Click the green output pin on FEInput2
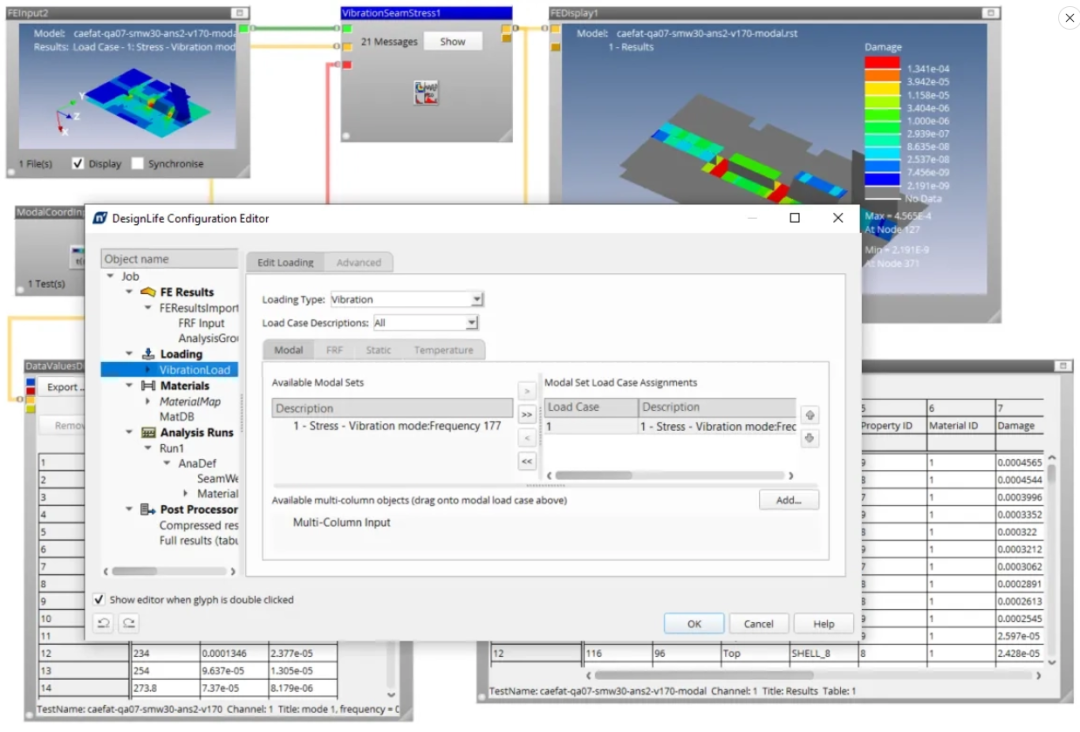This screenshot has height=732, width=1080. click(243, 28)
